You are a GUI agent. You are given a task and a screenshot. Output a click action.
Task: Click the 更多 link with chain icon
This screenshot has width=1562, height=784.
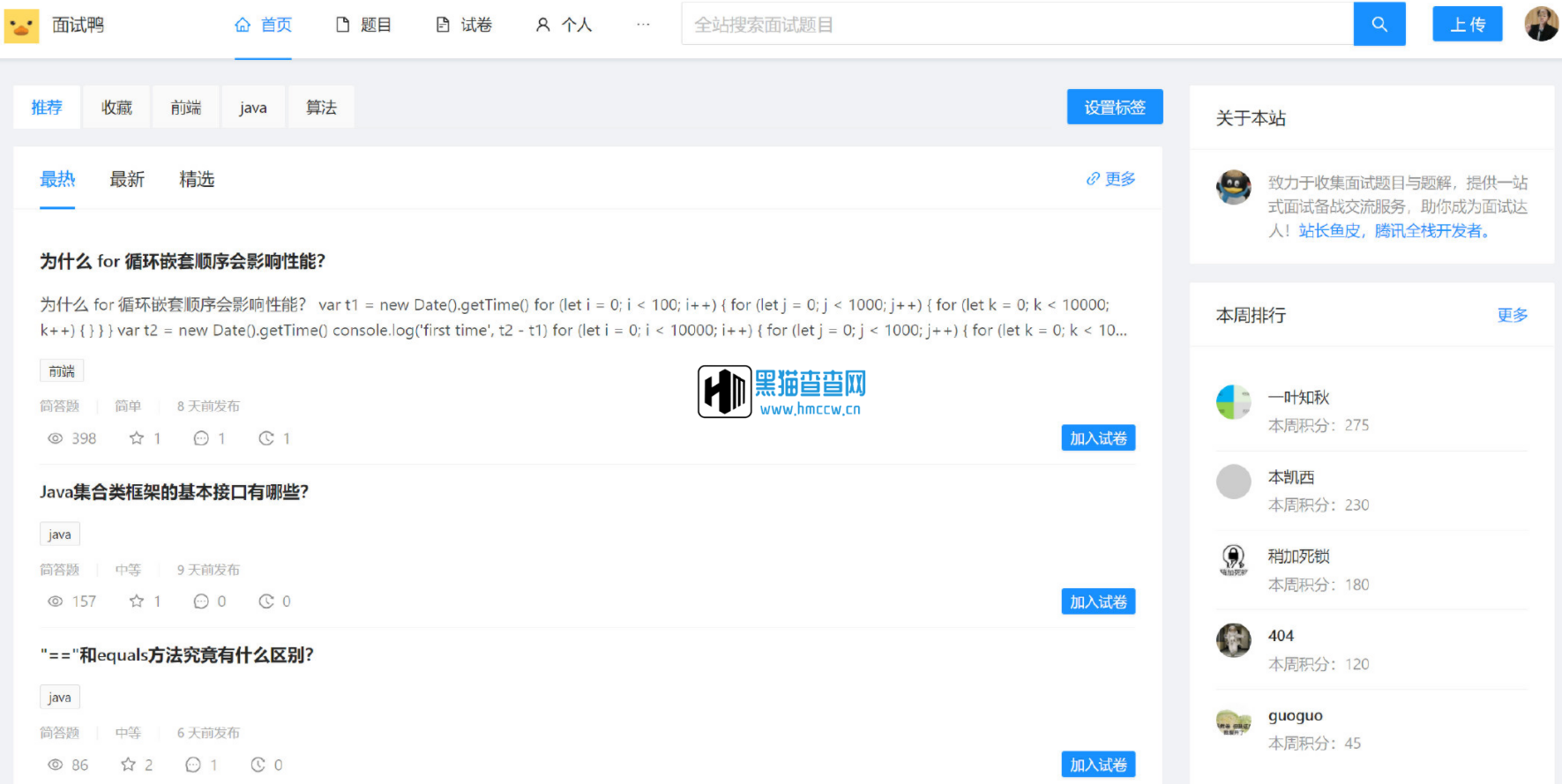point(1111,179)
